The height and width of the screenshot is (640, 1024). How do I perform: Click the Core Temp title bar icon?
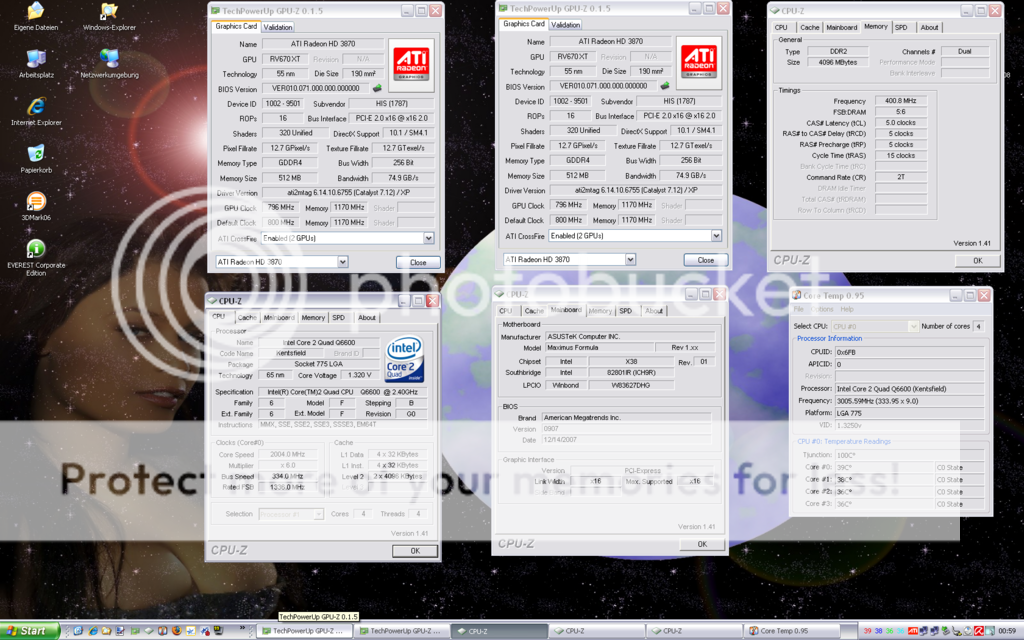point(797,295)
